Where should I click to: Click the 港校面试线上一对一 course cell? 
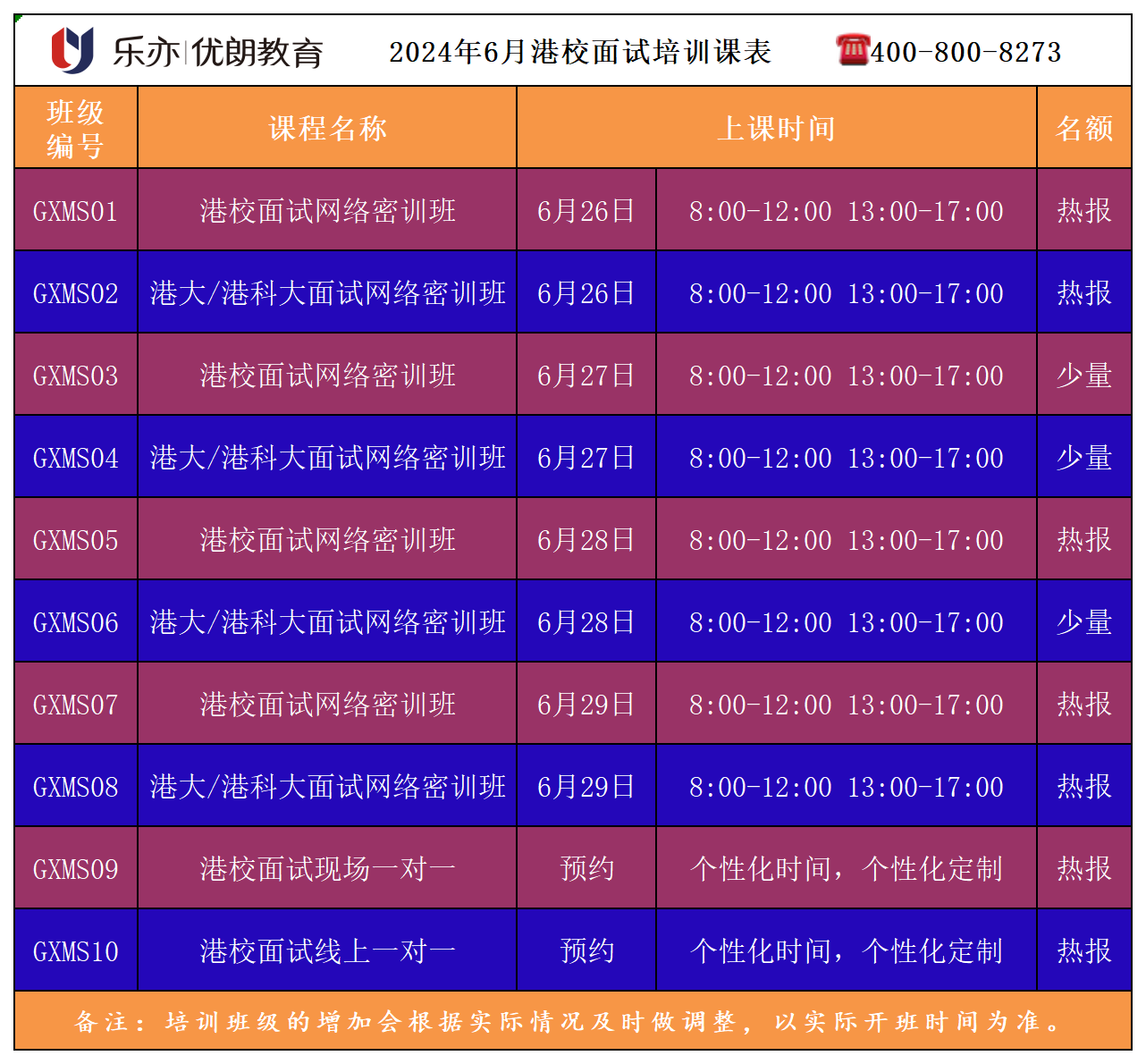[x=327, y=951]
